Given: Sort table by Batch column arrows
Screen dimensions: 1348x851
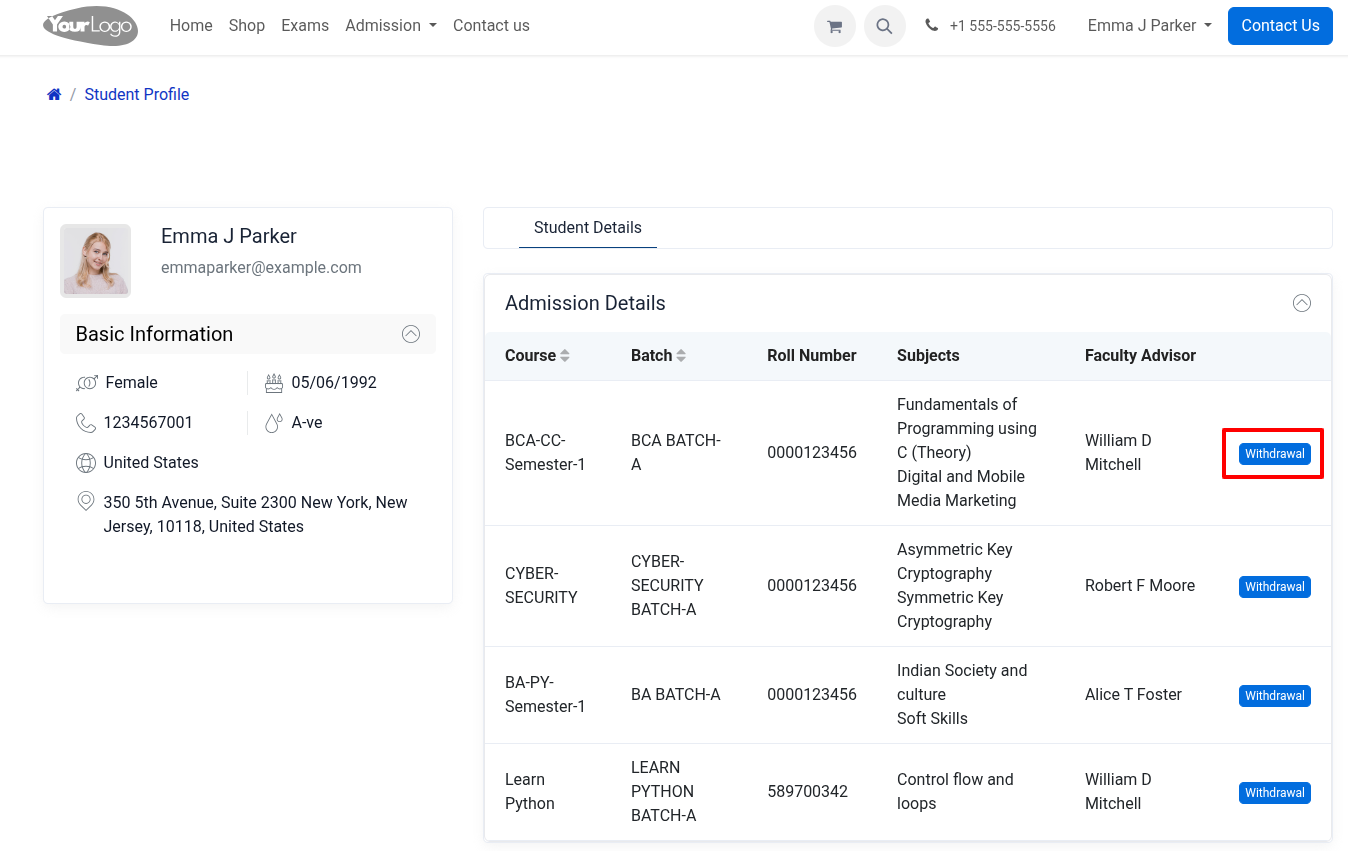Looking at the screenshot, I should click(x=681, y=356).
